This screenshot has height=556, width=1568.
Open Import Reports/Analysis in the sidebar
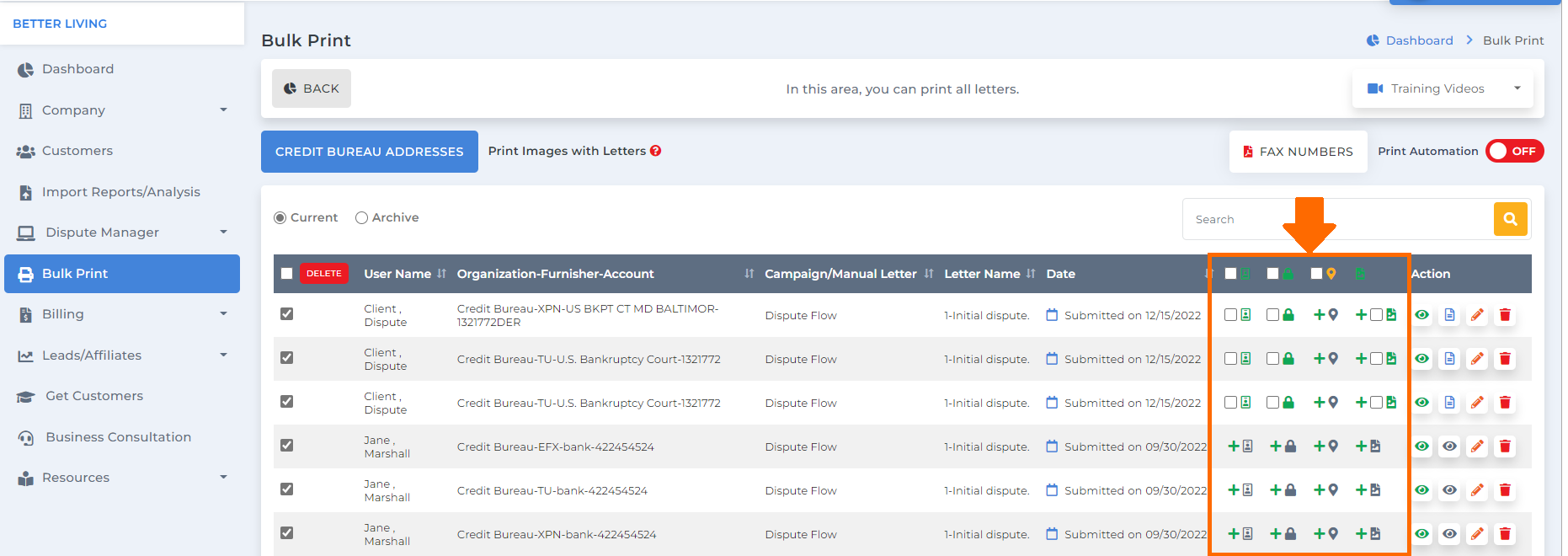tap(122, 192)
